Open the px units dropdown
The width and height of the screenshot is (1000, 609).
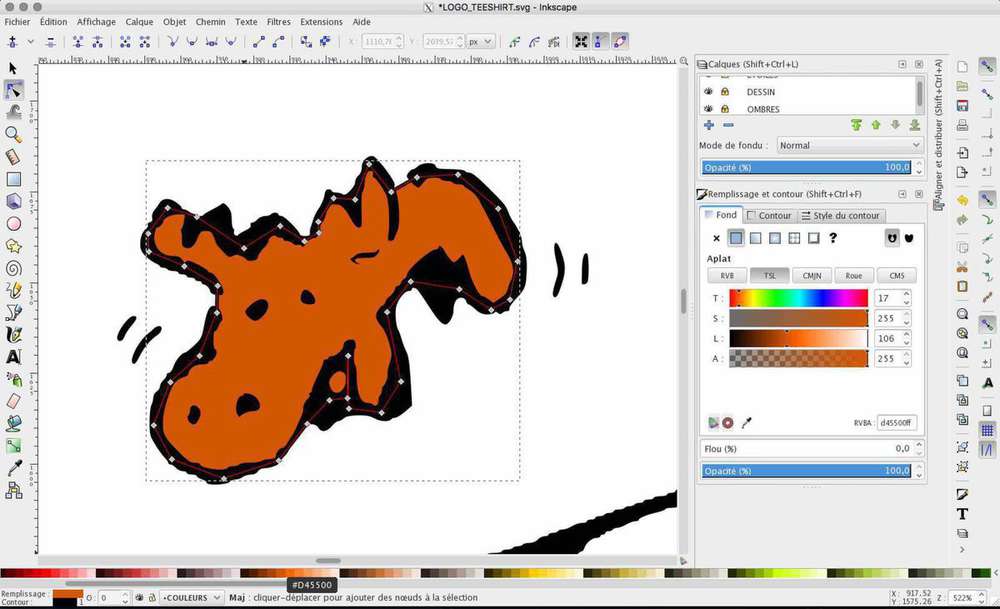[480, 41]
